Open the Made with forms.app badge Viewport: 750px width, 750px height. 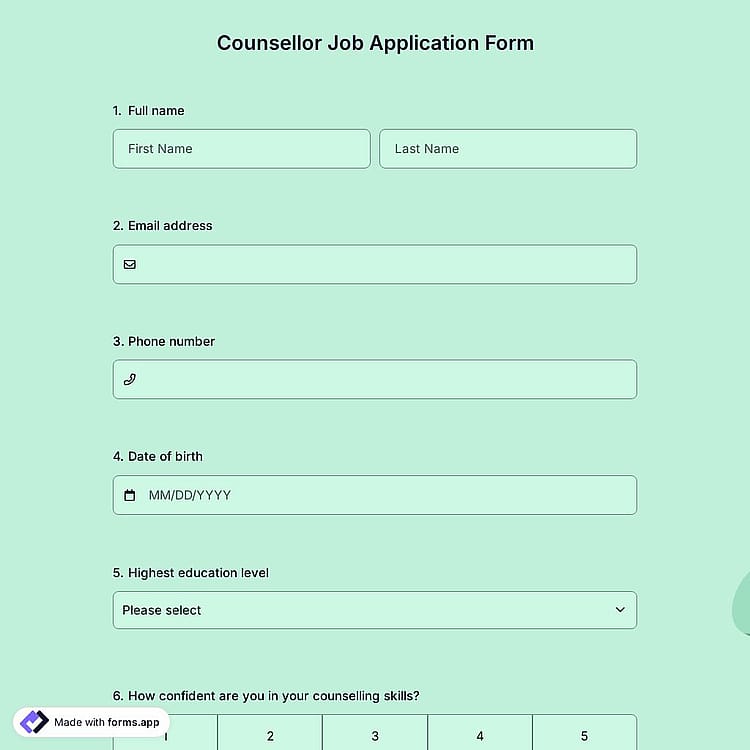91,722
